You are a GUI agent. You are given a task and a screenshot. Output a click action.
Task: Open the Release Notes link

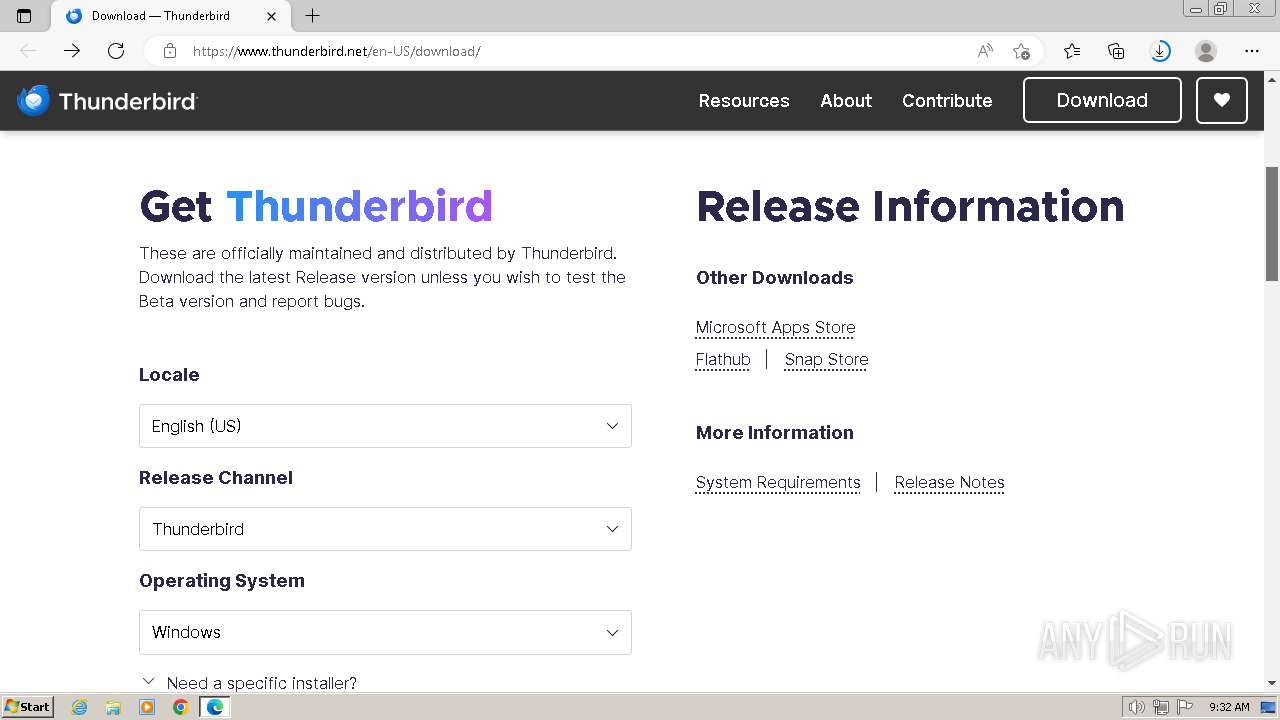tap(949, 482)
